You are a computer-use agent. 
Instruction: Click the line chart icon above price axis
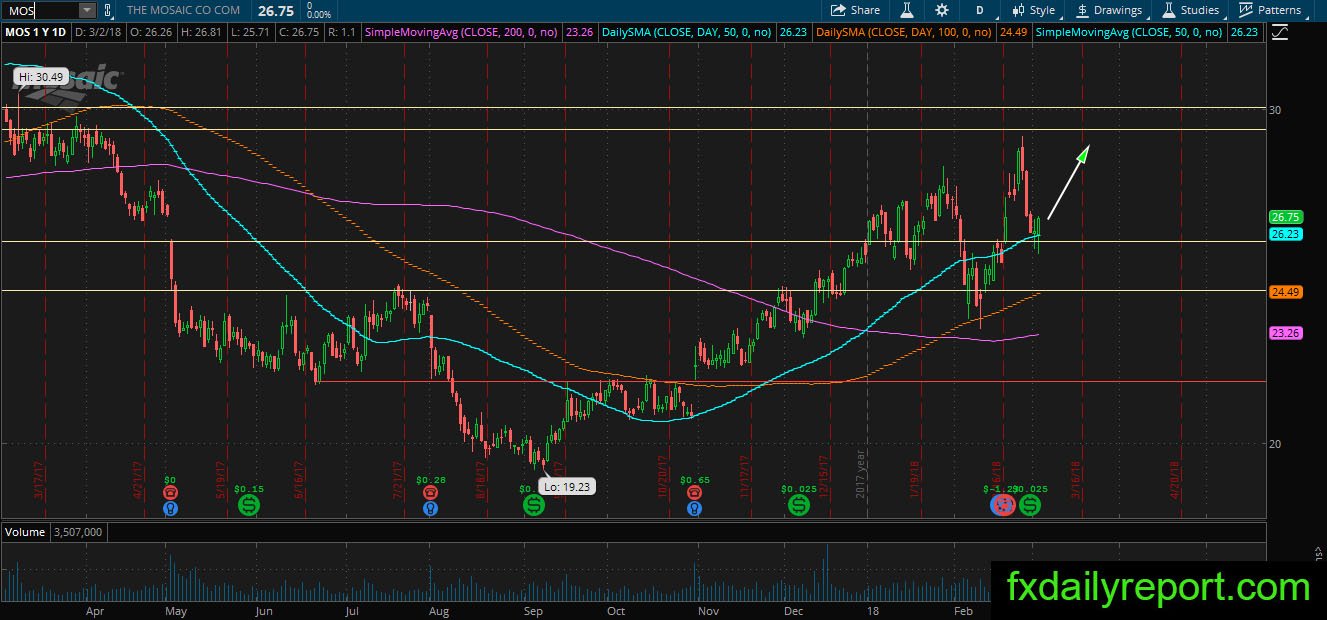[1280, 33]
